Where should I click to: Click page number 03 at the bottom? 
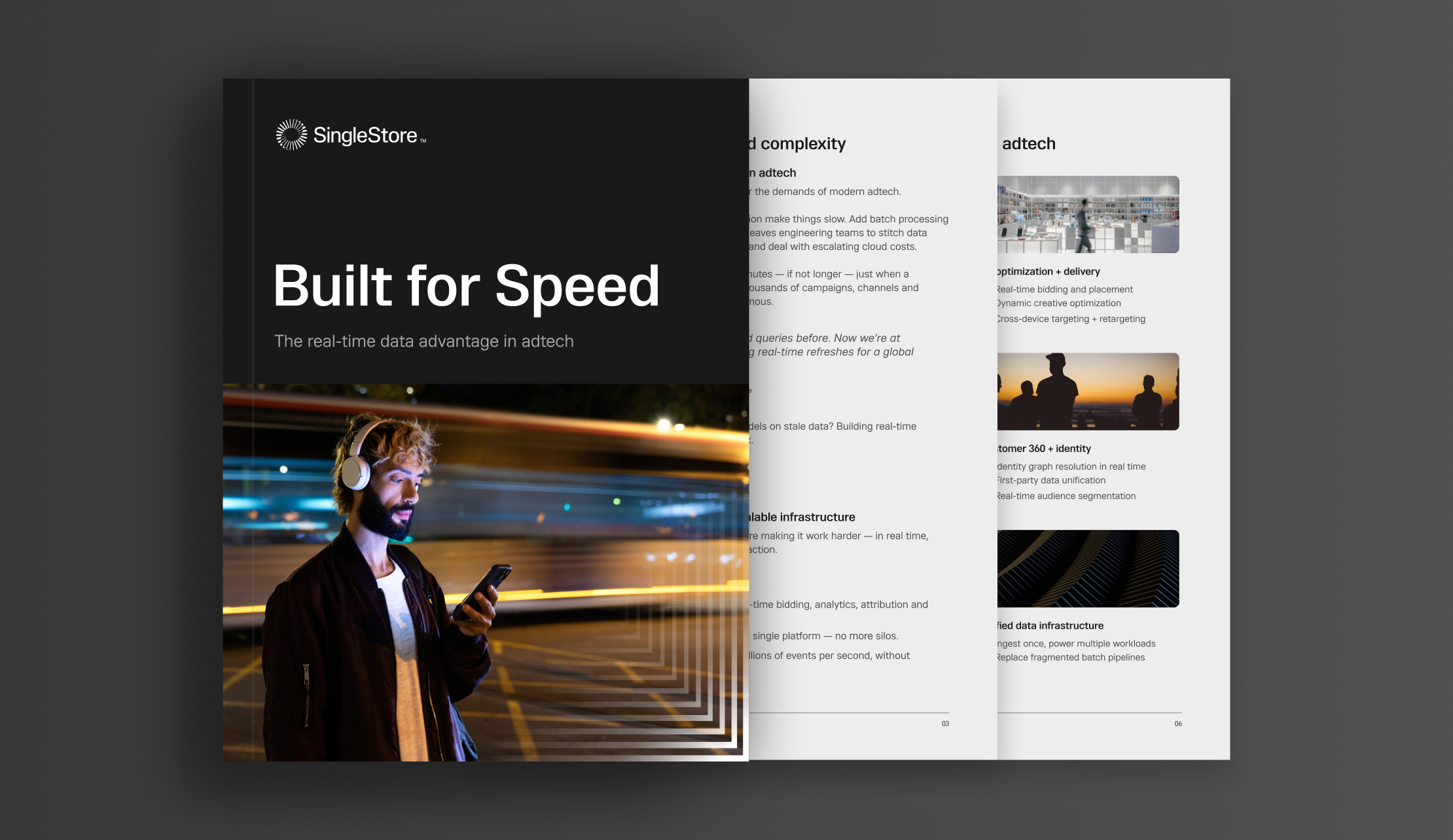(x=945, y=723)
